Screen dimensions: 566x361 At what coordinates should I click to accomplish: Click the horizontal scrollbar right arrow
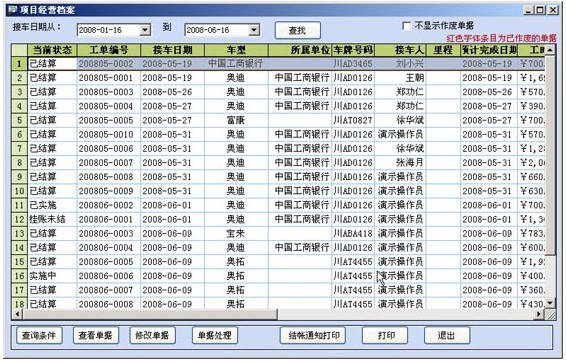point(539,314)
